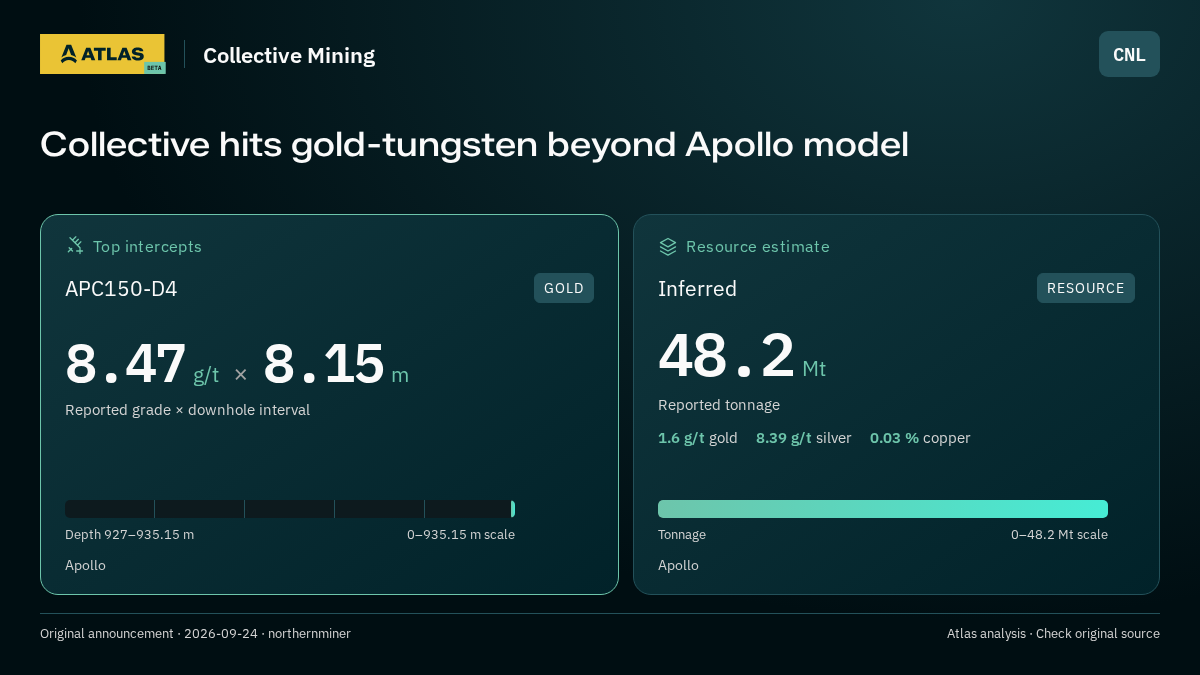Image resolution: width=1200 pixels, height=675 pixels.
Task: Click the Collective Mining company name
Action: [289, 56]
